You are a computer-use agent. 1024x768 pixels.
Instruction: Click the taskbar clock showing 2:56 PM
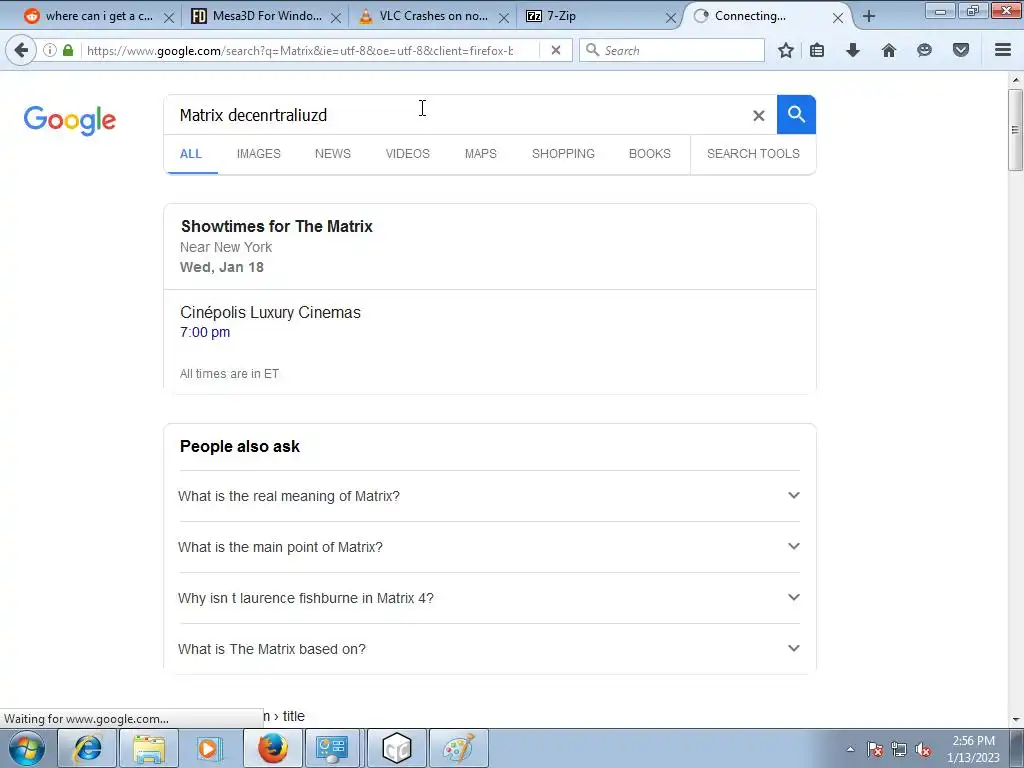pos(974,749)
